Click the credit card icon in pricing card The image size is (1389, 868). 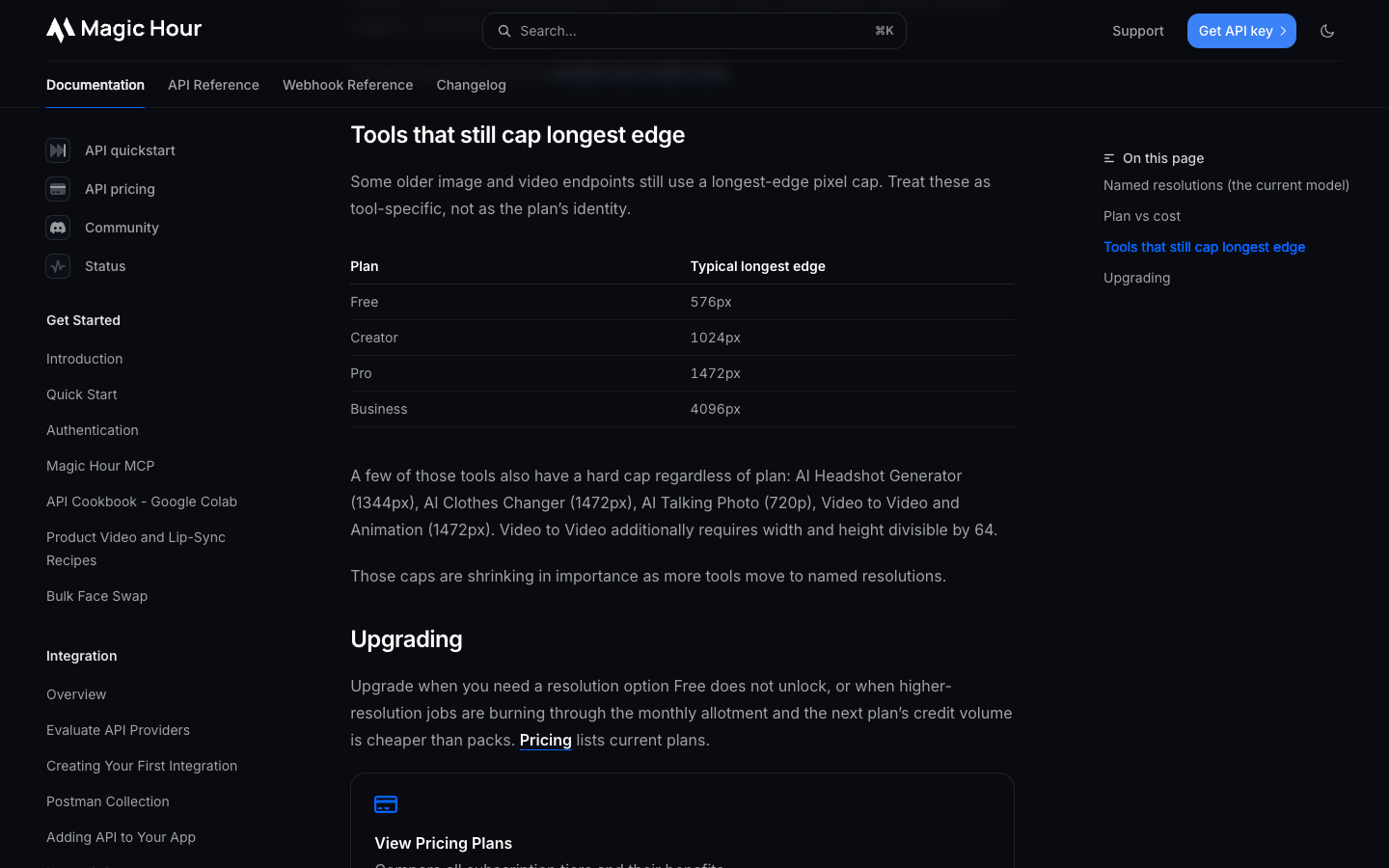[386, 804]
